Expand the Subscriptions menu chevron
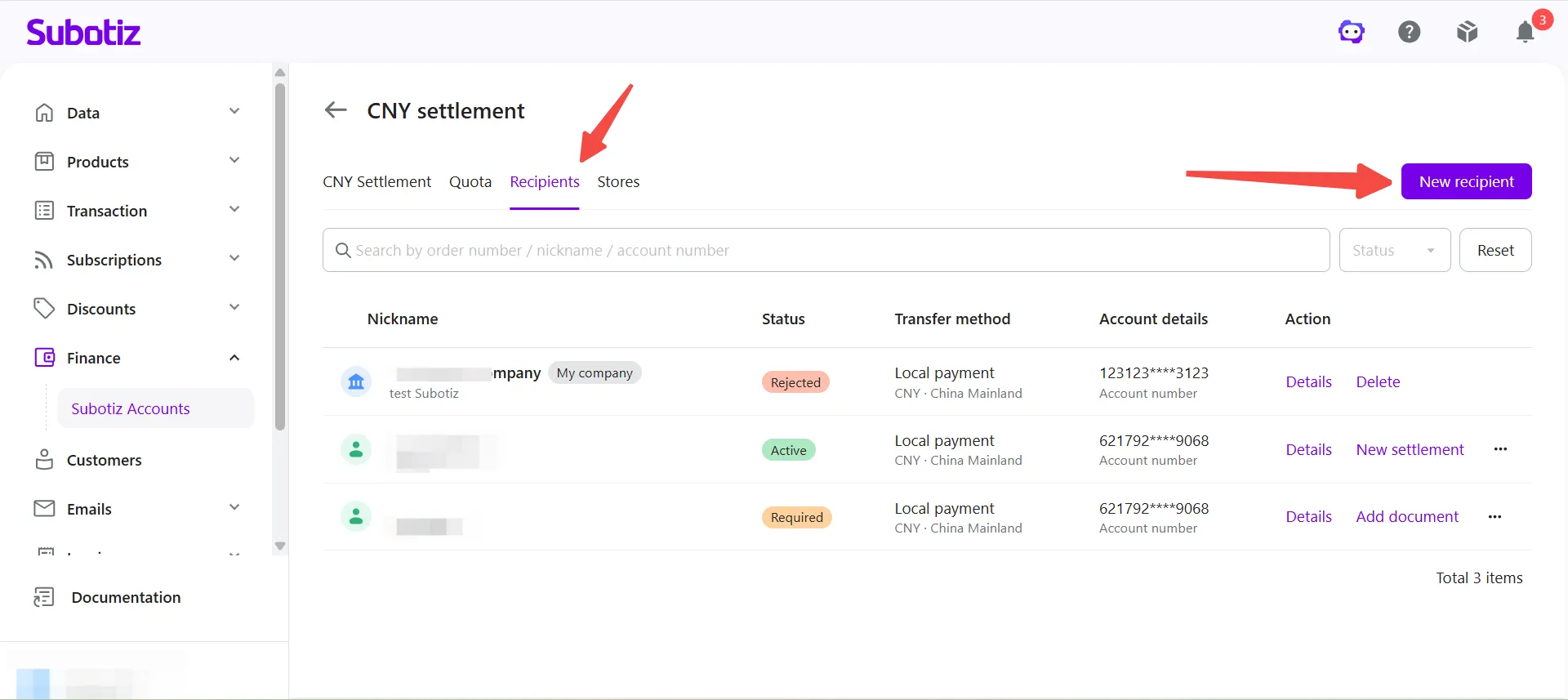1568x700 pixels. [234, 258]
